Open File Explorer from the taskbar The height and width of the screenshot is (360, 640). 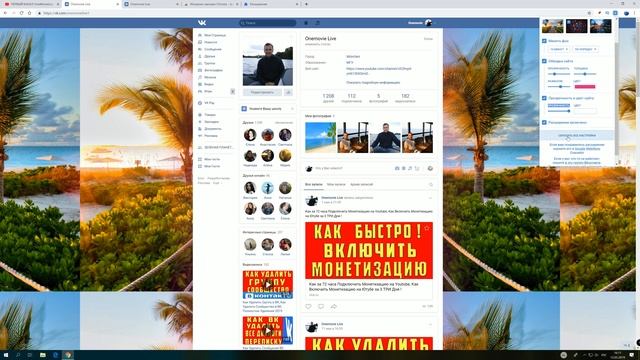point(42,355)
